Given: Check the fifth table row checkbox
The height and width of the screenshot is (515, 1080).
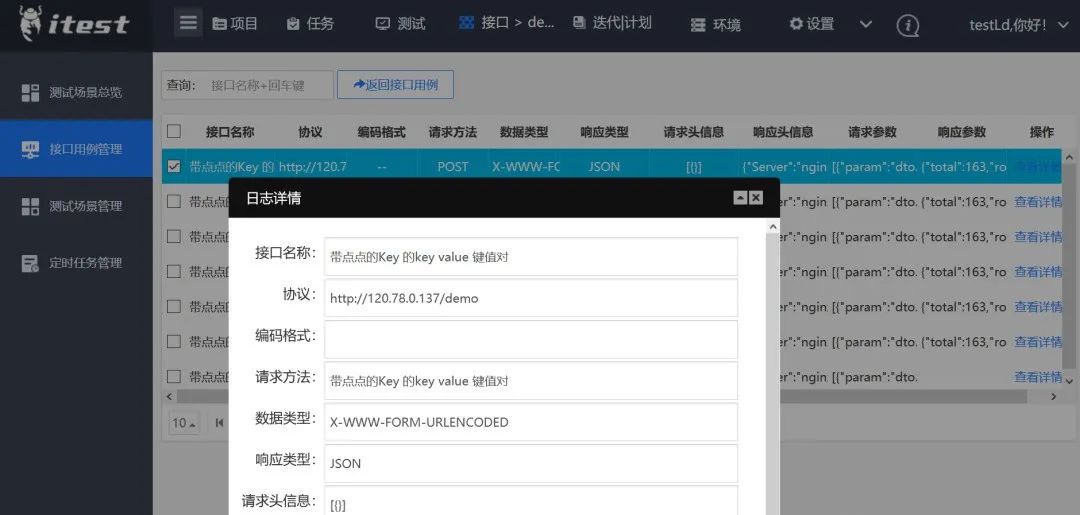Looking at the screenshot, I should coord(174,306).
